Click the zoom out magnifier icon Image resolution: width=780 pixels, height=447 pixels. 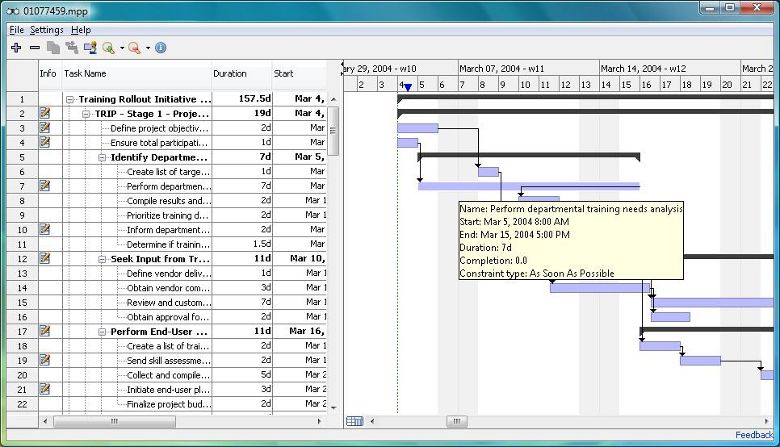tap(134, 47)
